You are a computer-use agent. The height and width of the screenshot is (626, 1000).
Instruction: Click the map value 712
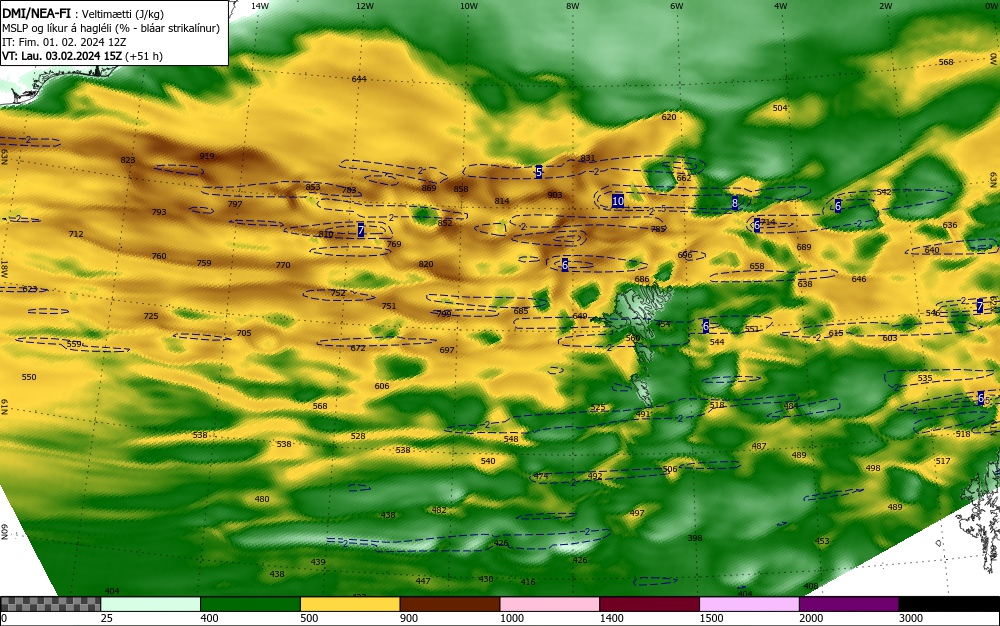coord(76,234)
